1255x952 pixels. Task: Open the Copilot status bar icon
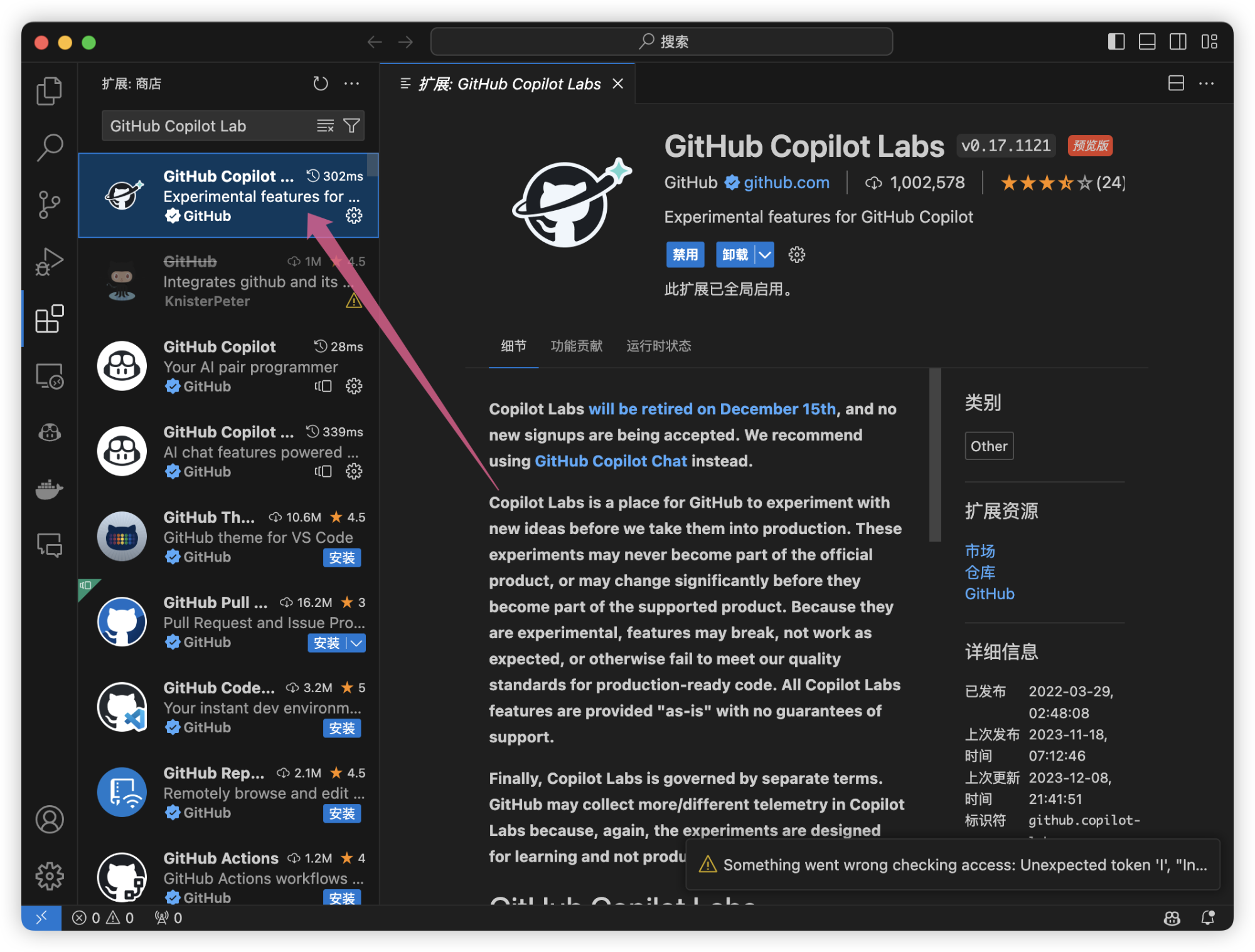tap(1172, 918)
